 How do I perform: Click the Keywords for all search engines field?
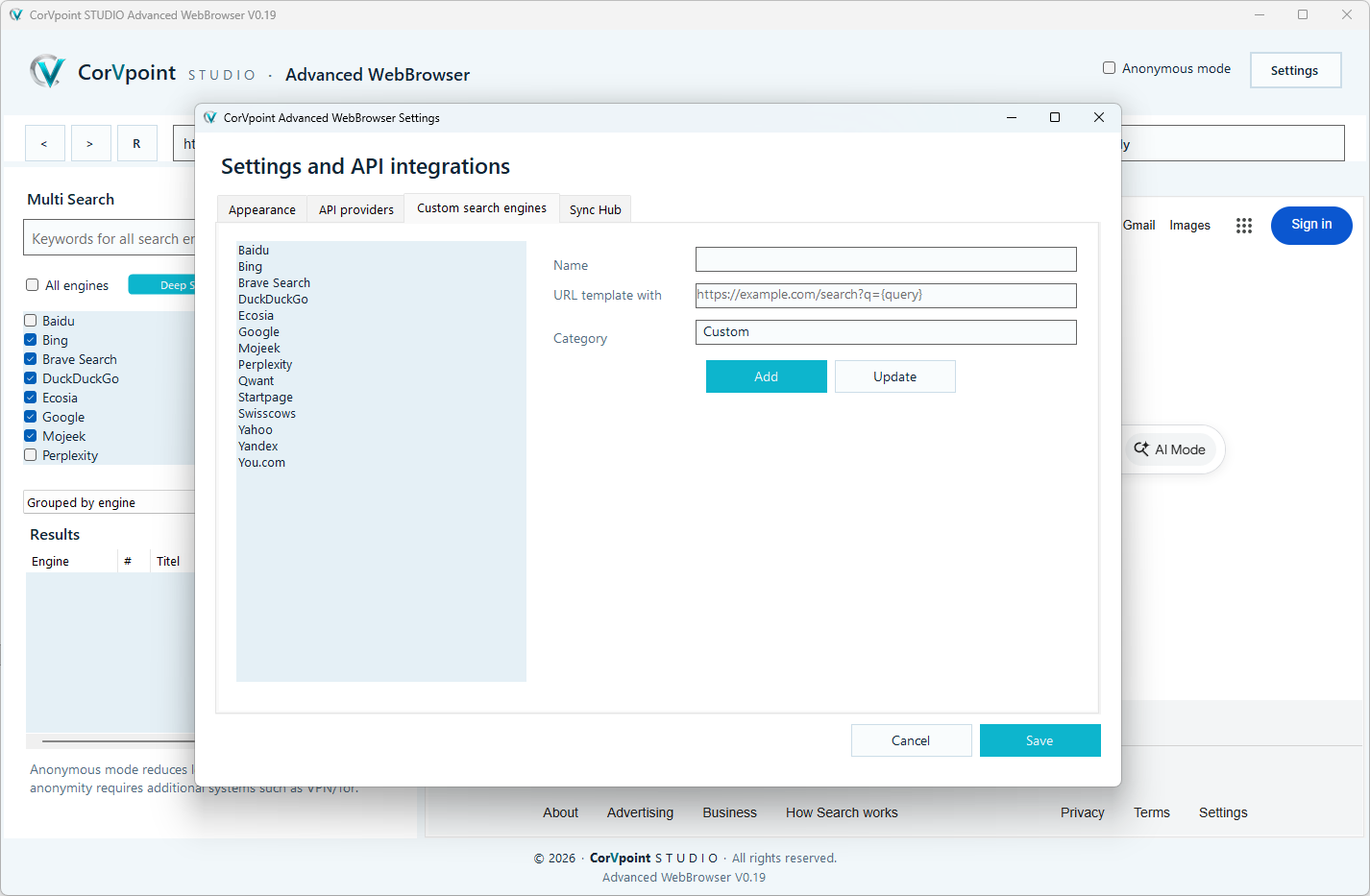click(x=110, y=238)
